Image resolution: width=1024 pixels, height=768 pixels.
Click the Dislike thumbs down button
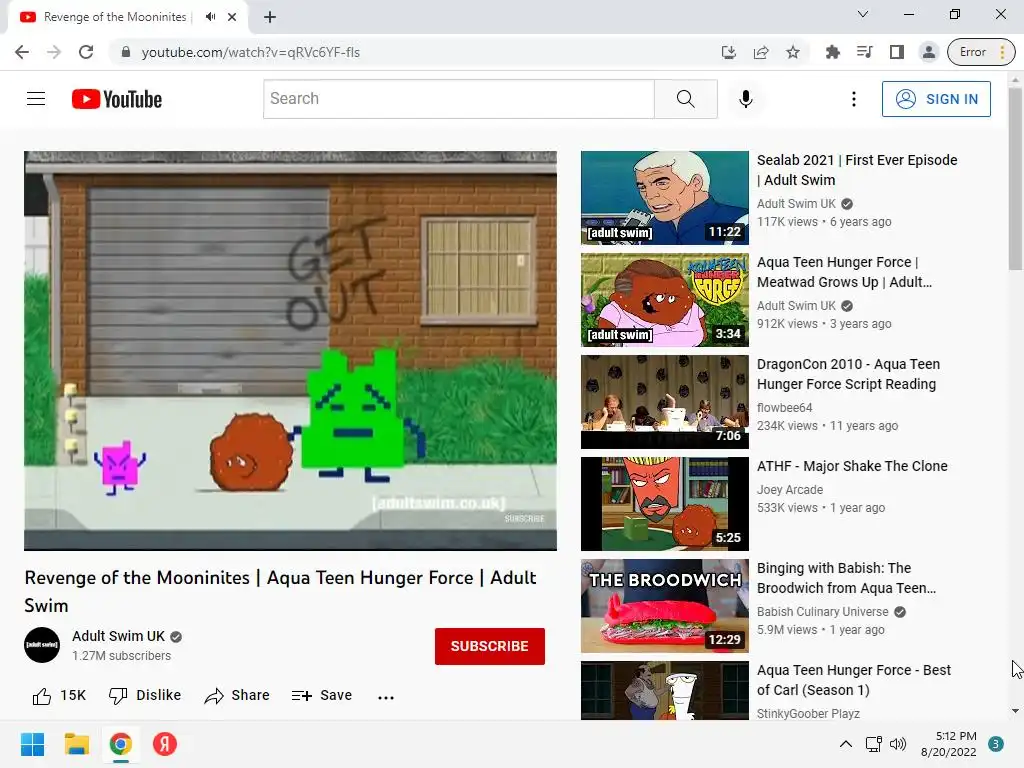click(x=145, y=696)
